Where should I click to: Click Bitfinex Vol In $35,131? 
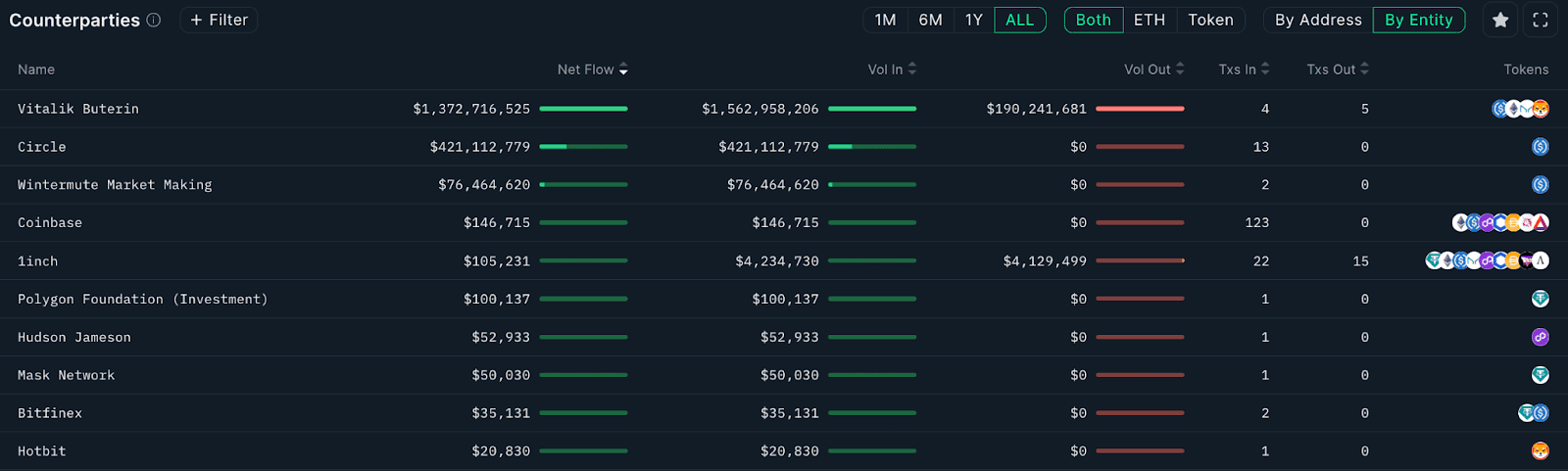(790, 414)
